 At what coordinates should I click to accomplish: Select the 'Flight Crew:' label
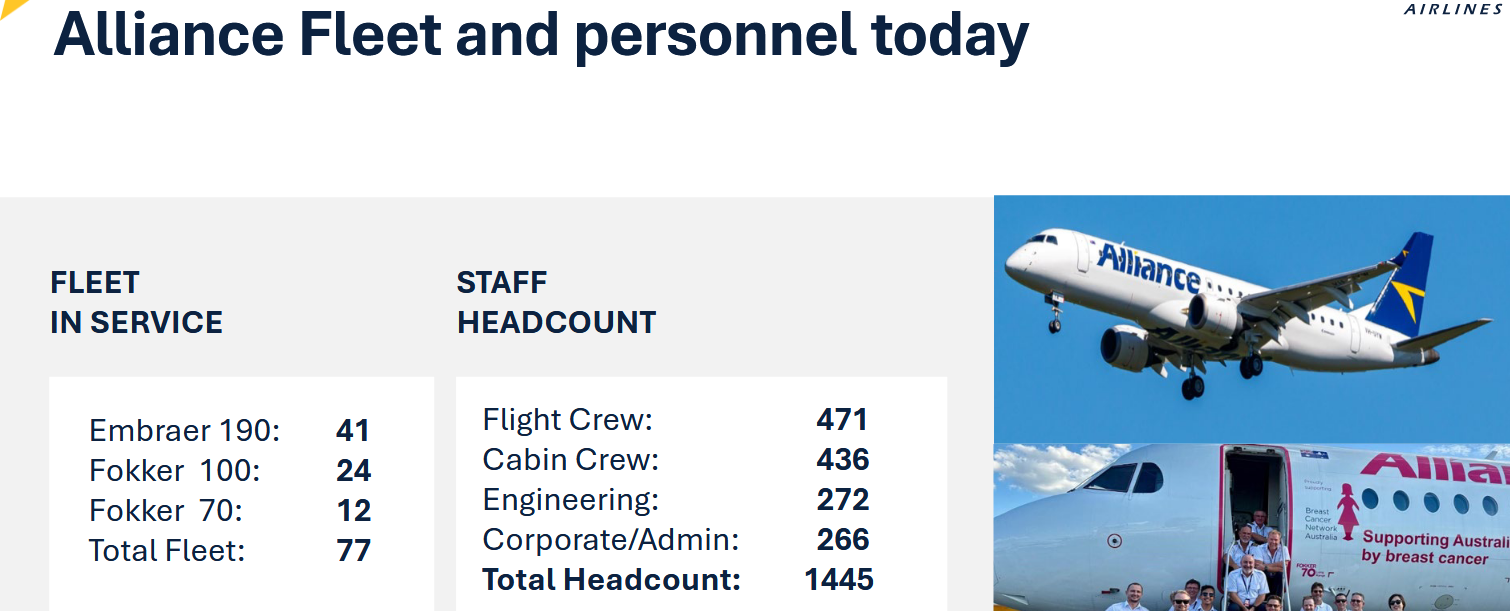(x=567, y=420)
